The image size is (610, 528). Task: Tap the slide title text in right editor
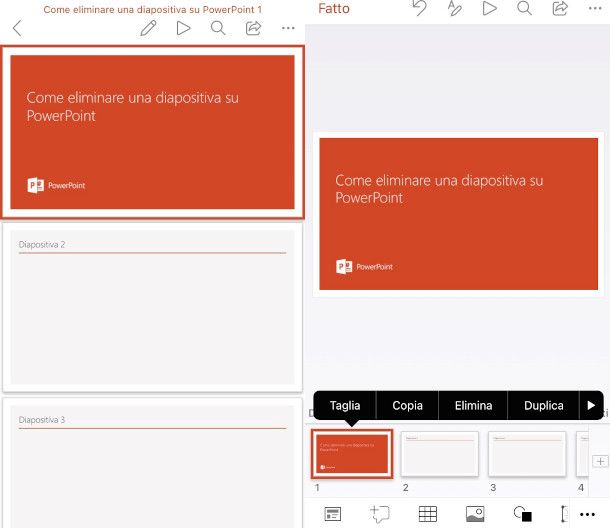coord(439,189)
